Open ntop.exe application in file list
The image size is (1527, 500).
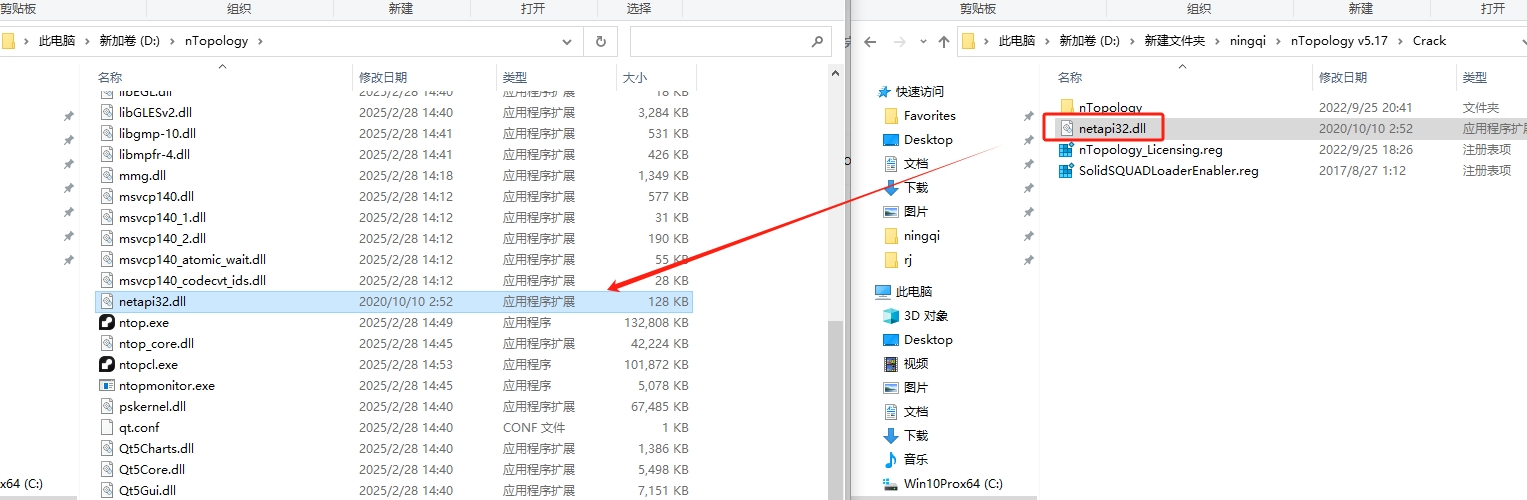point(144,323)
